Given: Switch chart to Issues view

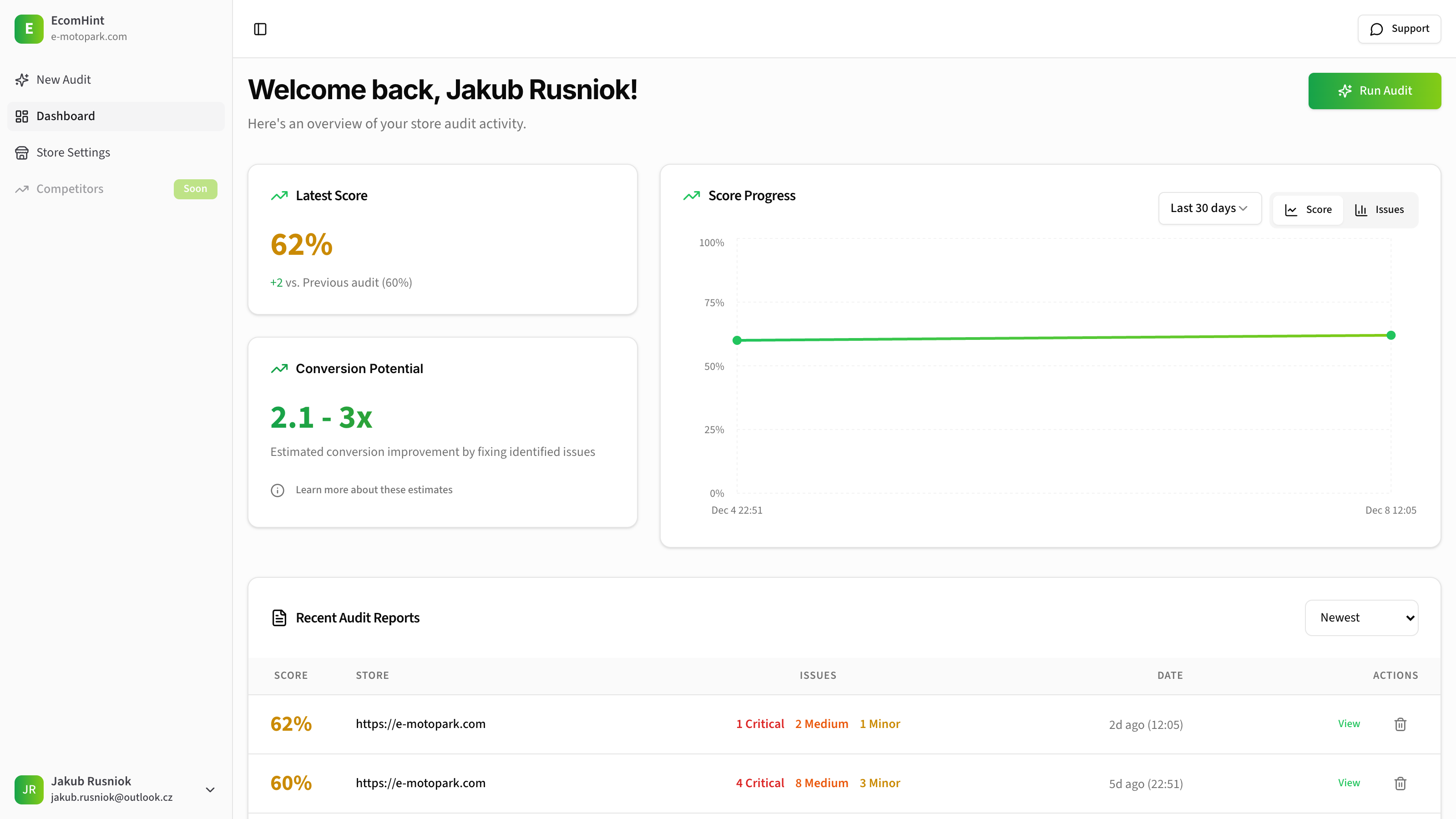Looking at the screenshot, I should coord(1380,210).
